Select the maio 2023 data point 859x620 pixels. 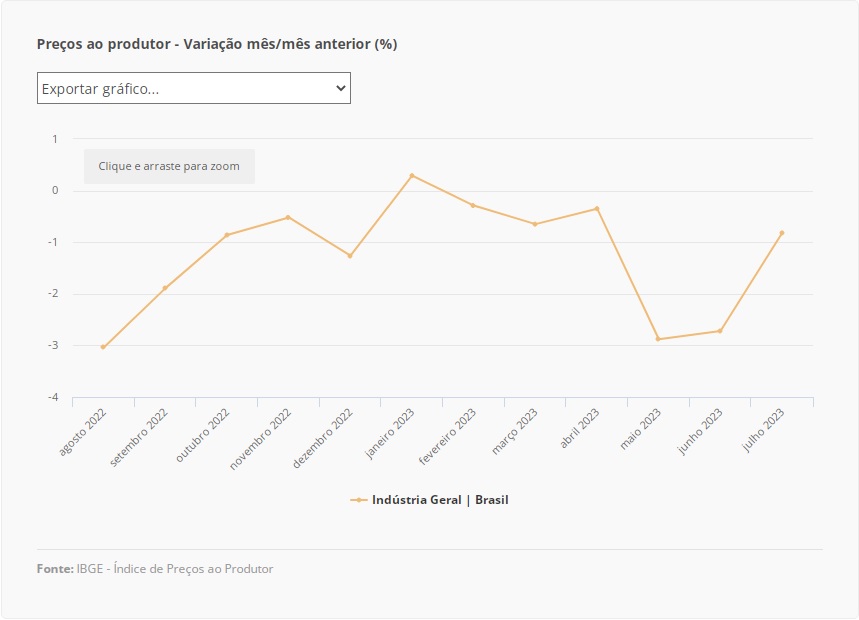[658, 339]
